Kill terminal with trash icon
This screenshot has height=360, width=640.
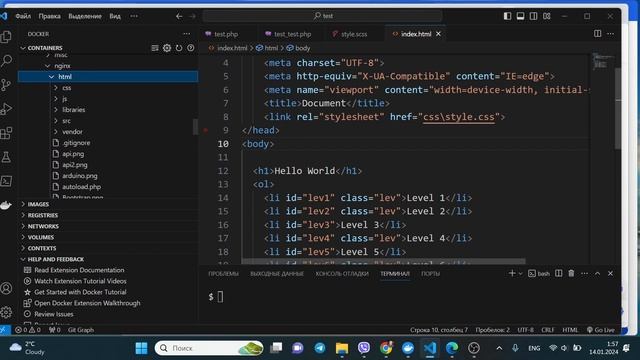tap(571, 273)
